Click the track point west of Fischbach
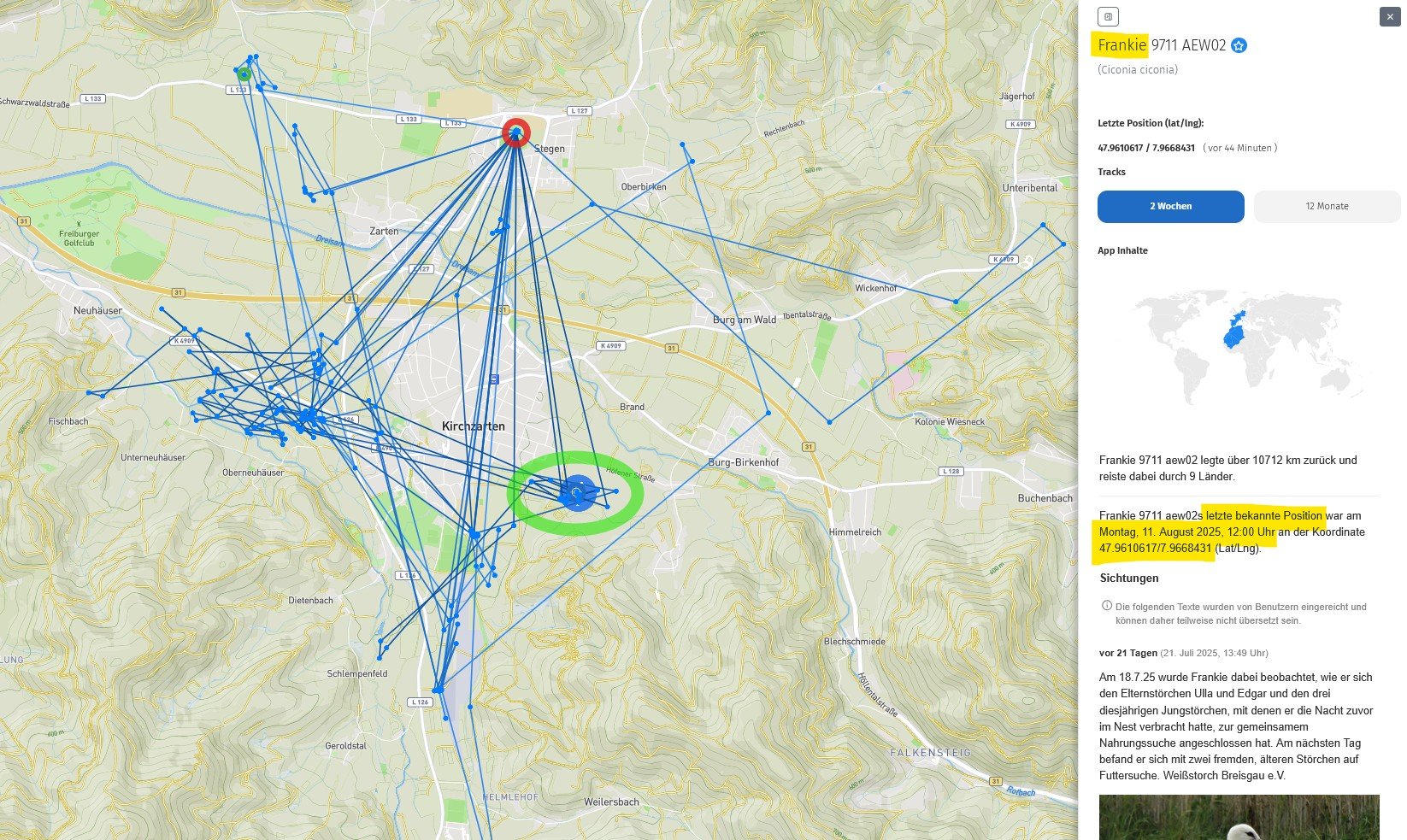The width and height of the screenshot is (1407, 840). point(89,393)
